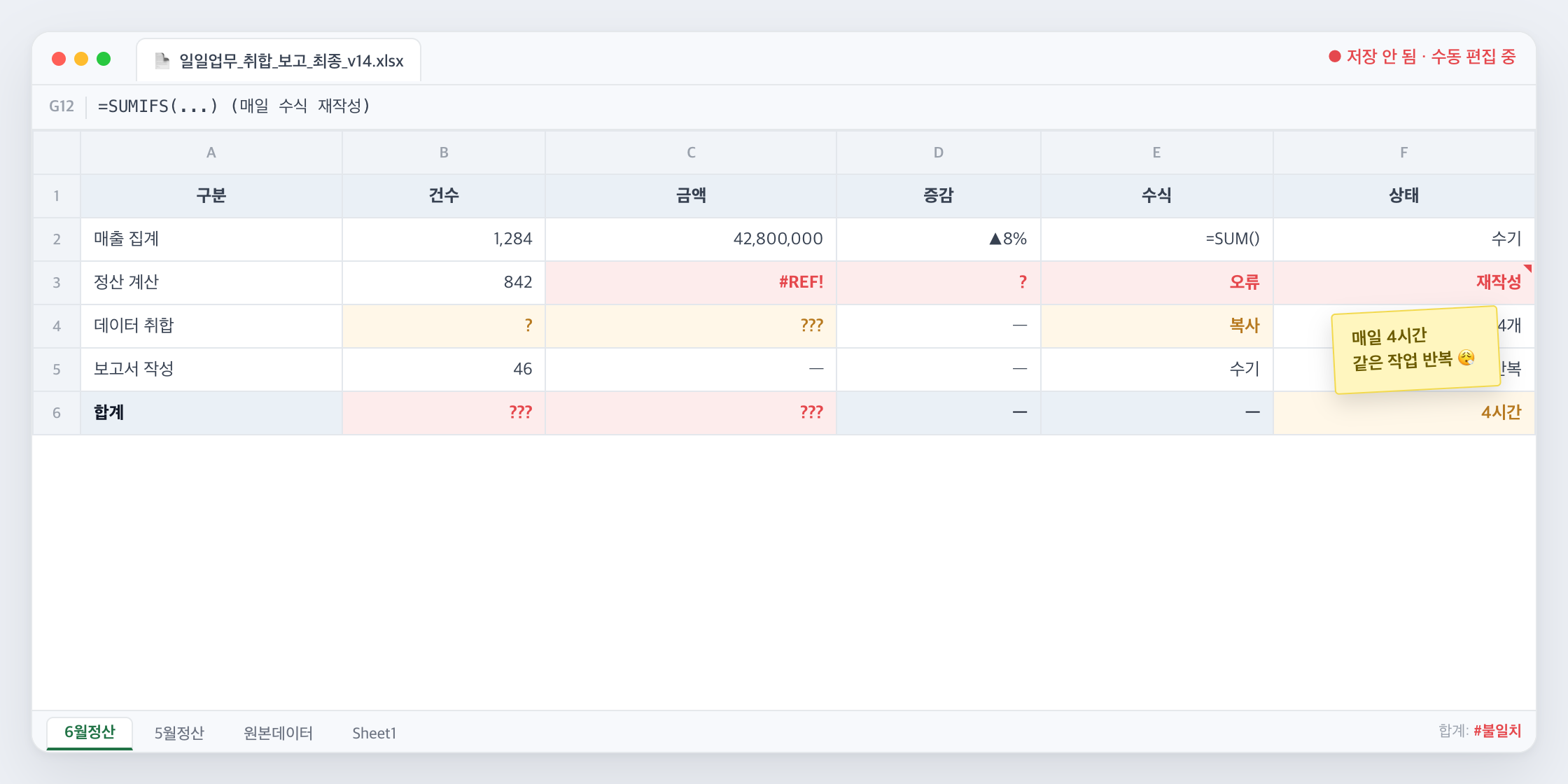1568x784 pixels.
Task: Select the 매출 집계 cell
Action: point(211,239)
